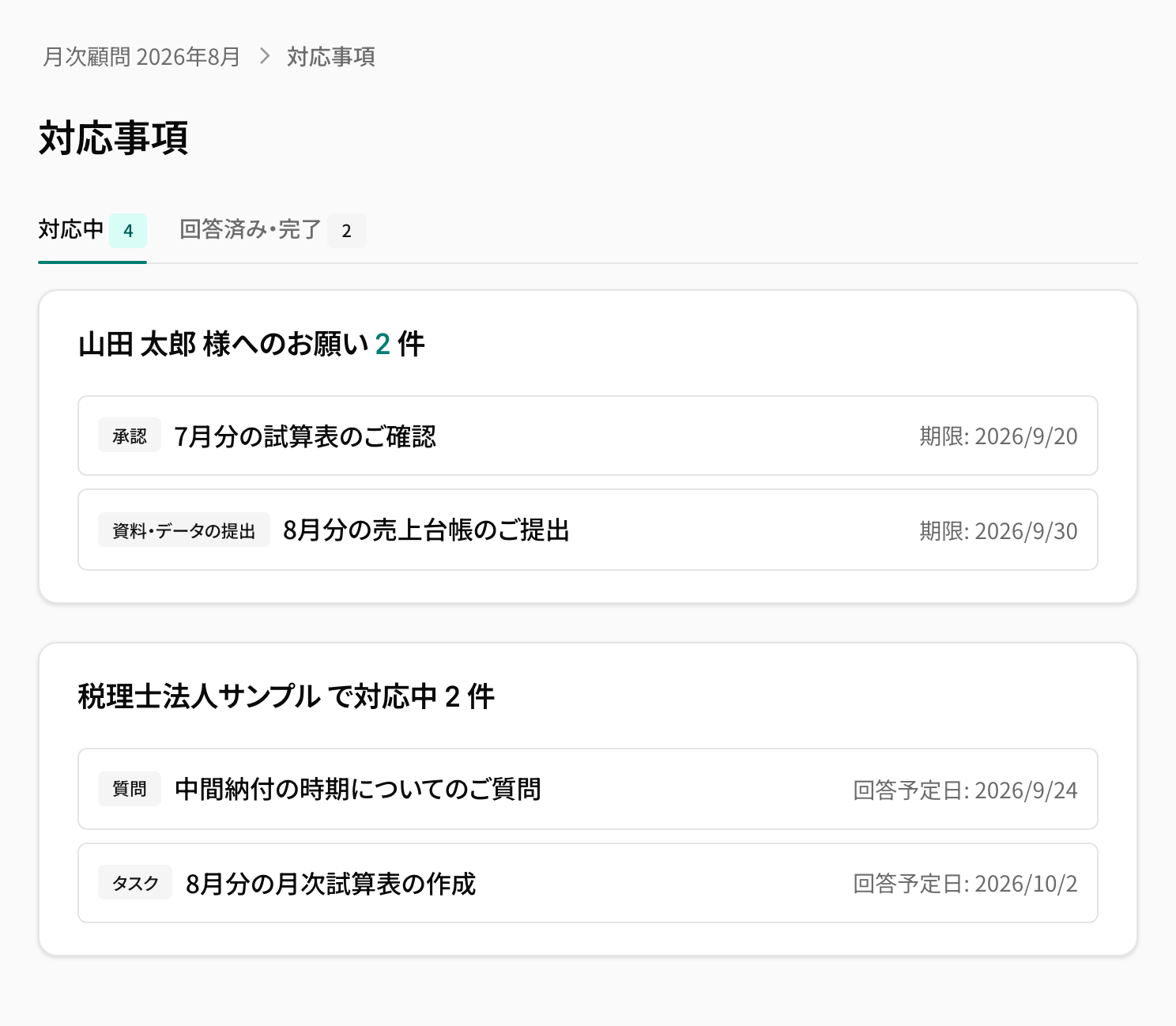This screenshot has height=1026, width=1176.
Task: Click the 資料・データの提出 tag label
Action: 184,530
